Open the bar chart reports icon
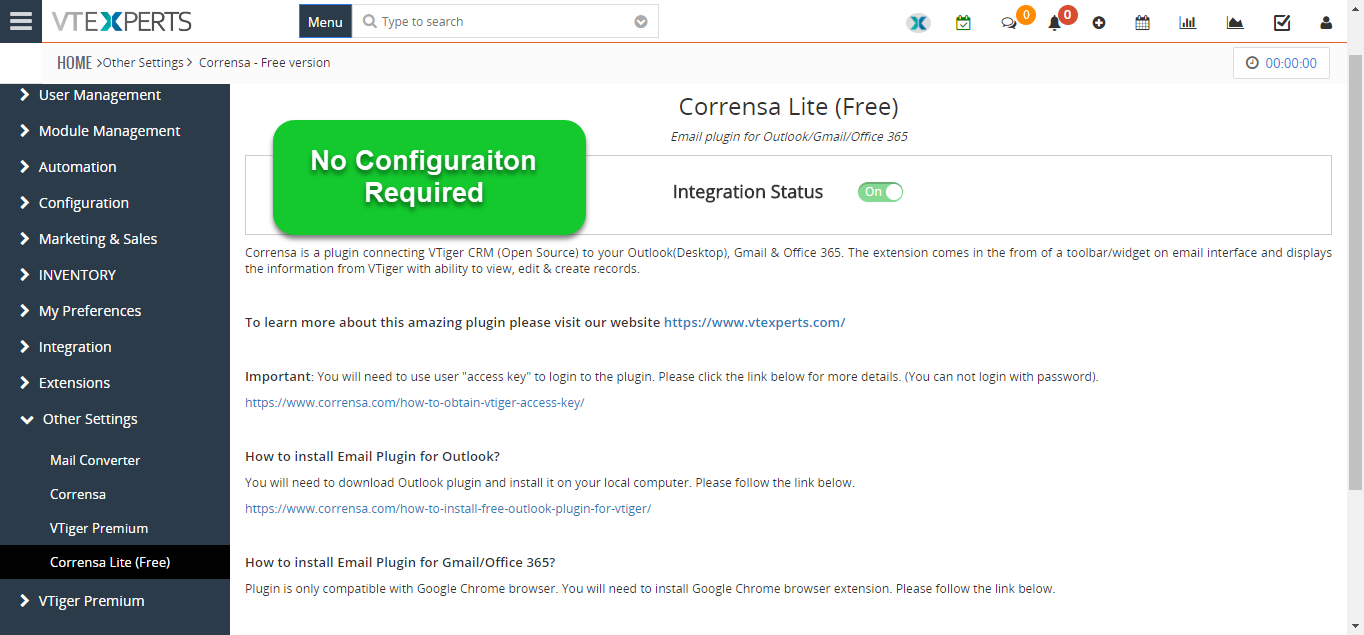Viewport: 1364px width, 635px height. coord(1188,22)
